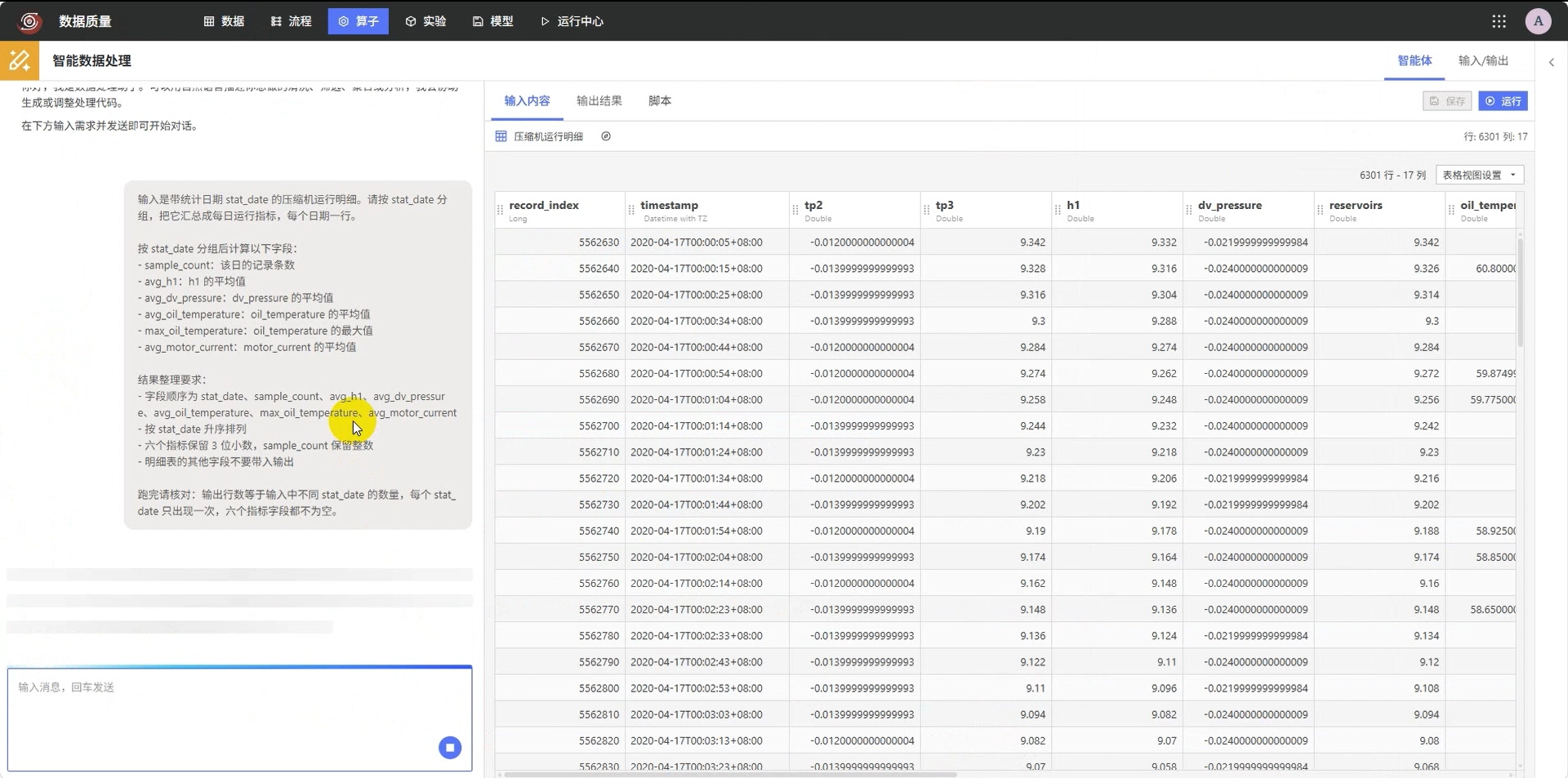Select the 输入/输出 tab
This screenshot has width=1568, height=778.
pos(1483,60)
